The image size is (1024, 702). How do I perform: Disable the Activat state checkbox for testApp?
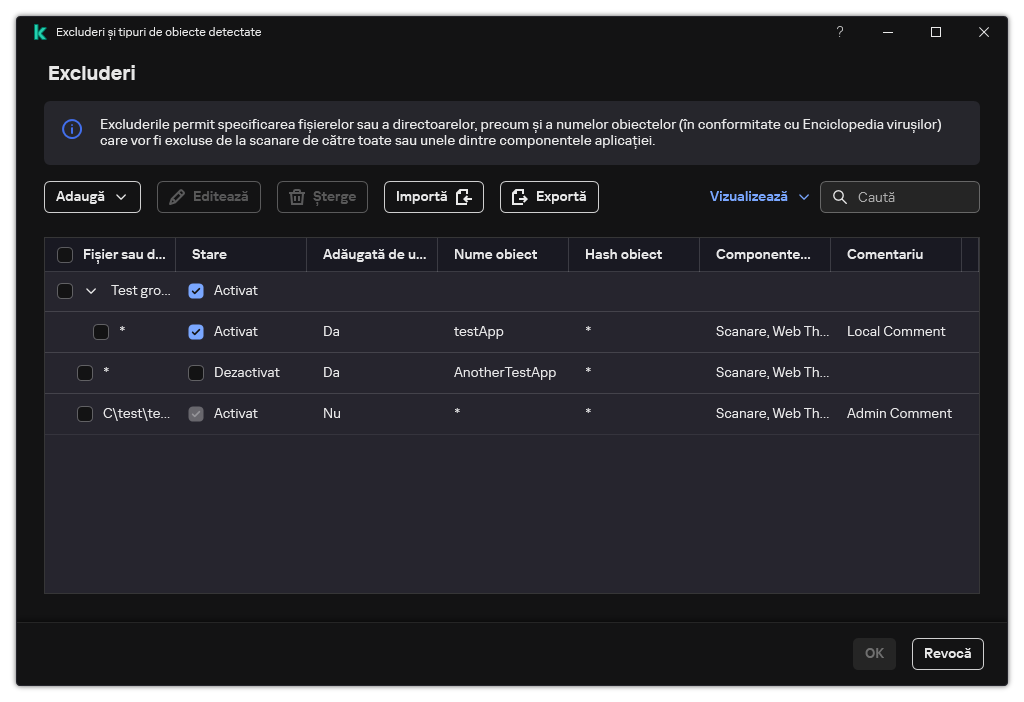(x=196, y=332)
